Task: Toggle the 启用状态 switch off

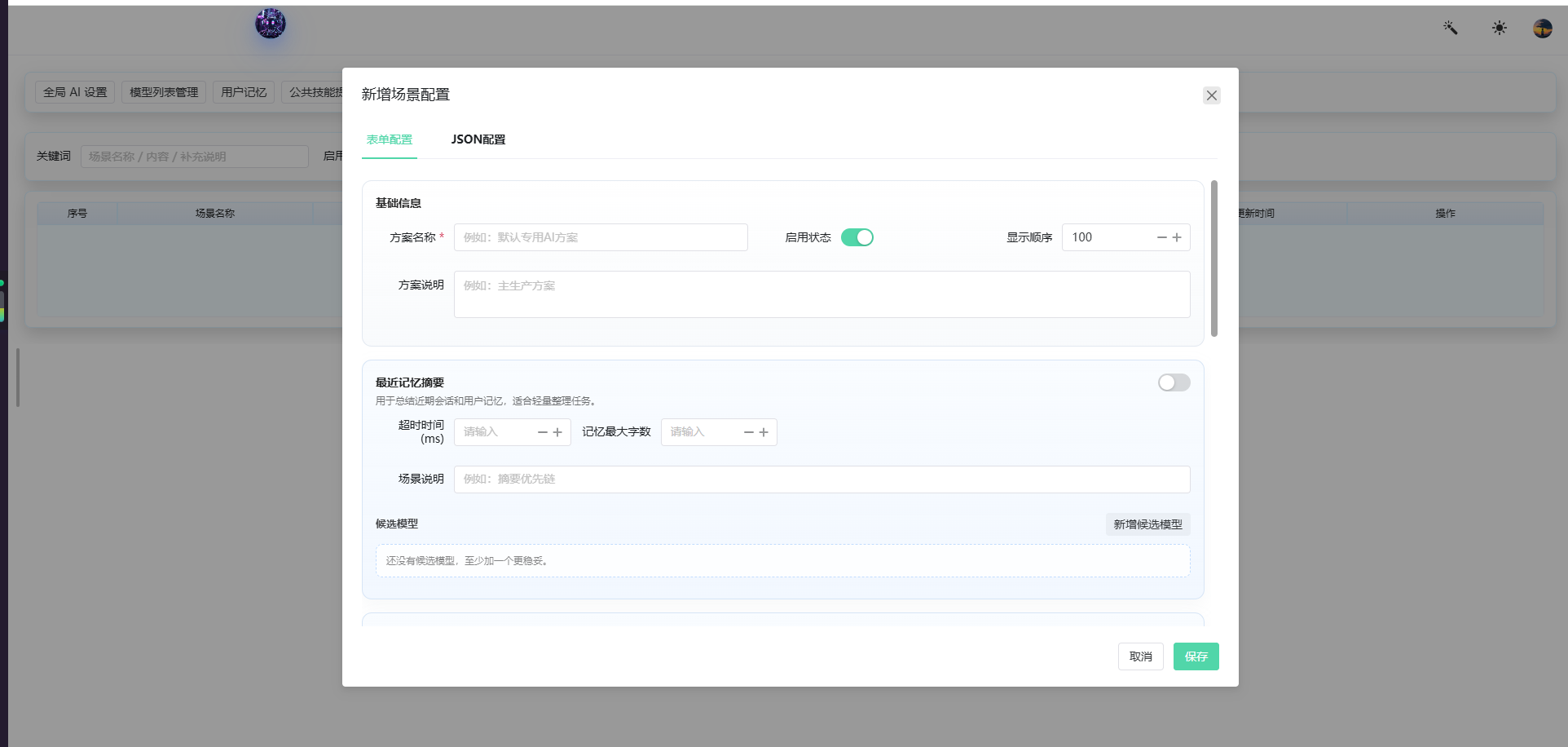Action: [857, 237]
